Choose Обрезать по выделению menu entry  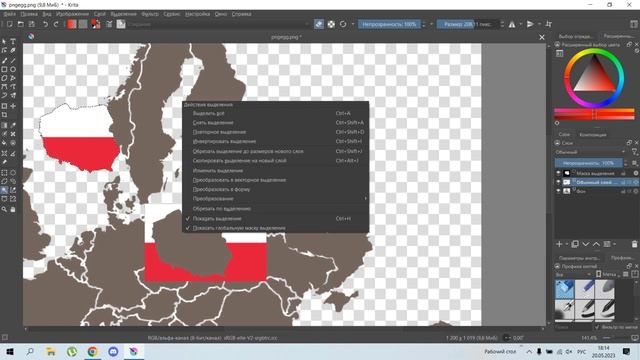pos(222,209)
